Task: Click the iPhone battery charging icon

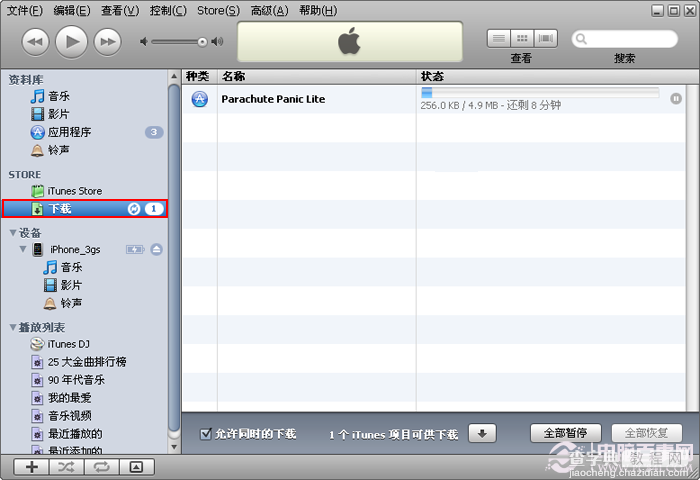Action: point(135,249)
